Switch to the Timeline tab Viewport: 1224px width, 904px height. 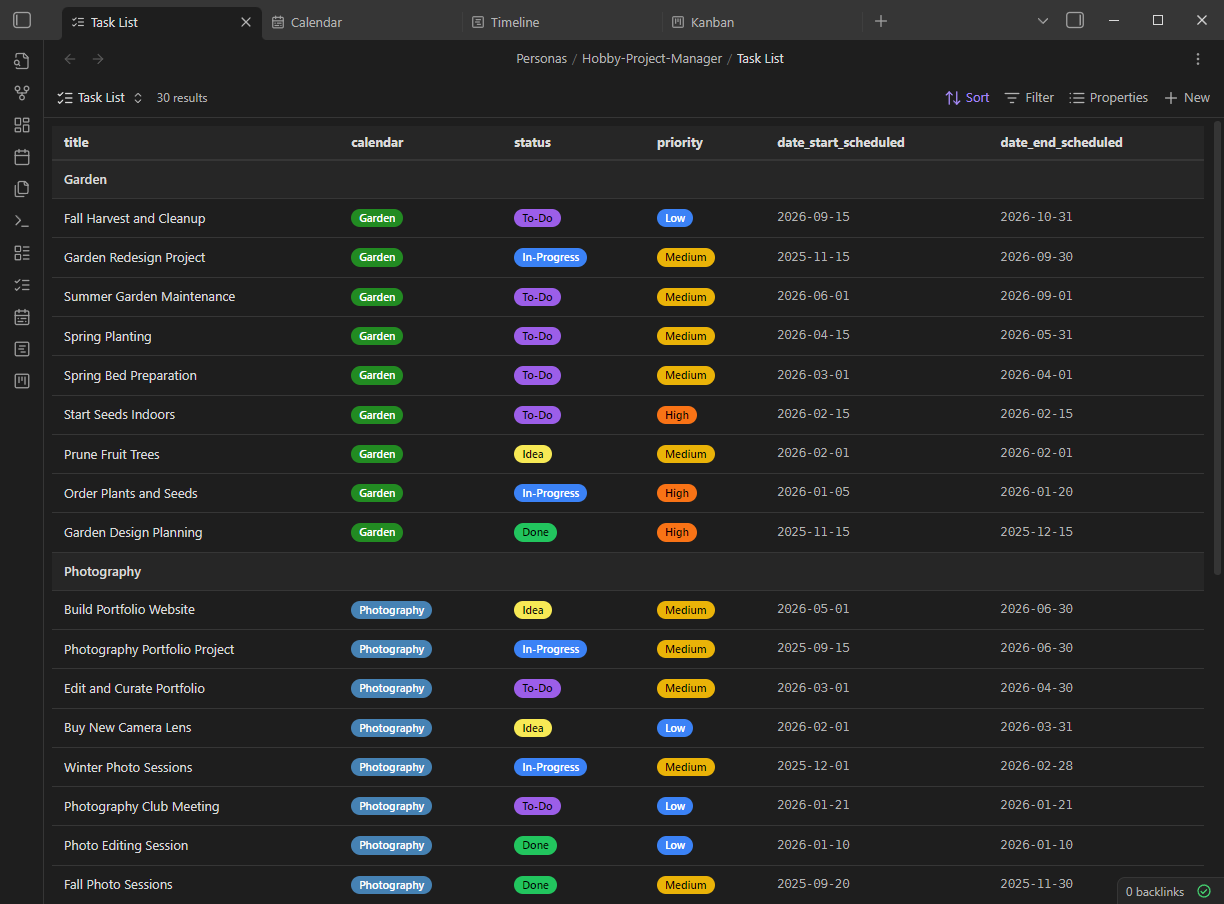click(x=506, y=21)
